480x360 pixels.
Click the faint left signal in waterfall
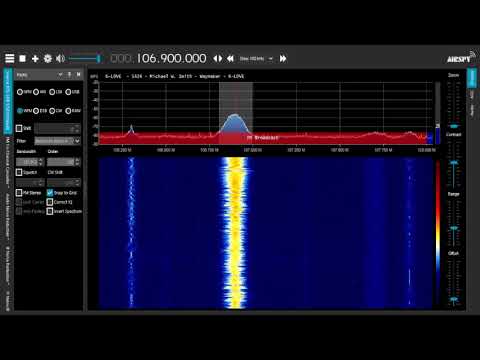[131, 233]
